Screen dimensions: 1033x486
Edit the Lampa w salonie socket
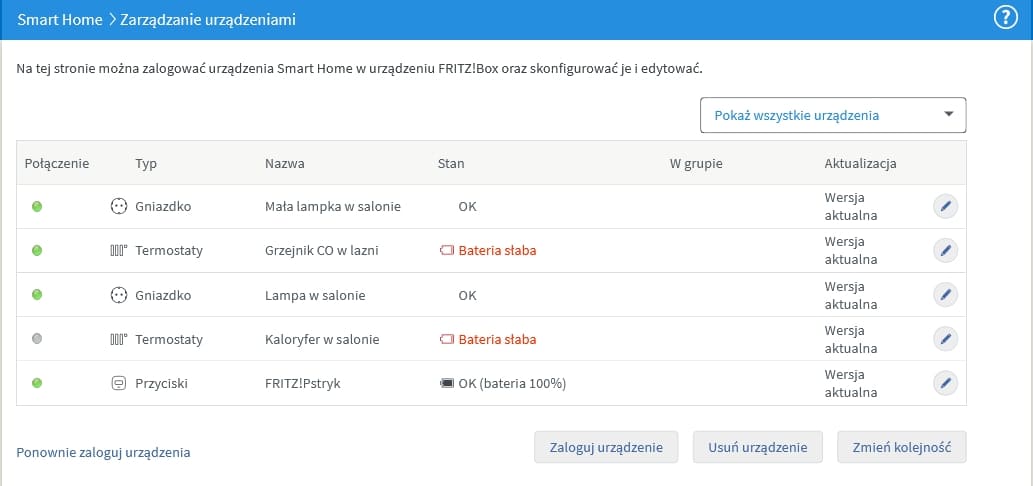945,294
